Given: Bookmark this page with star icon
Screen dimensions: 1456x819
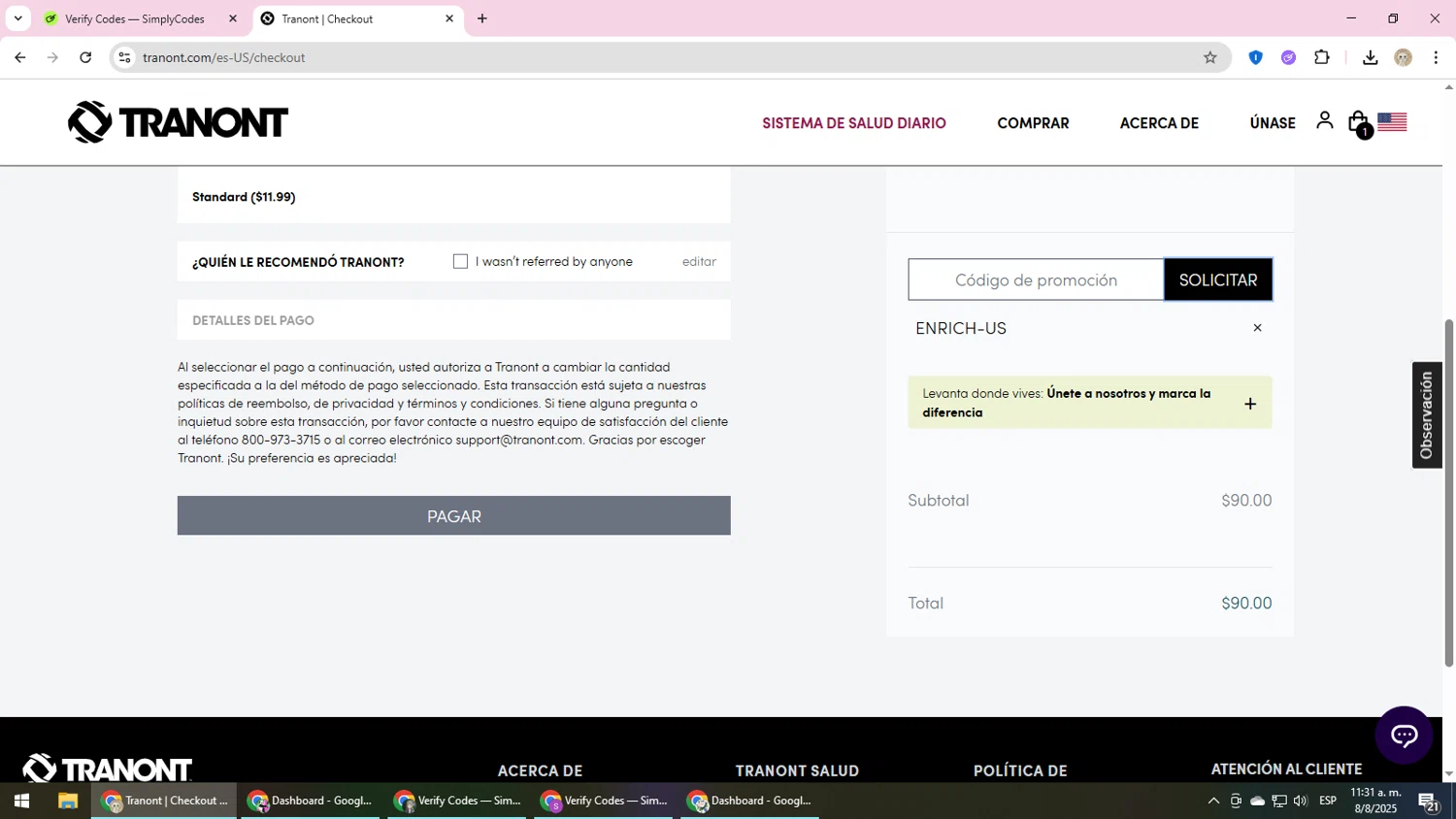Looking at the screenshot, I should (x=1209, y=57).
